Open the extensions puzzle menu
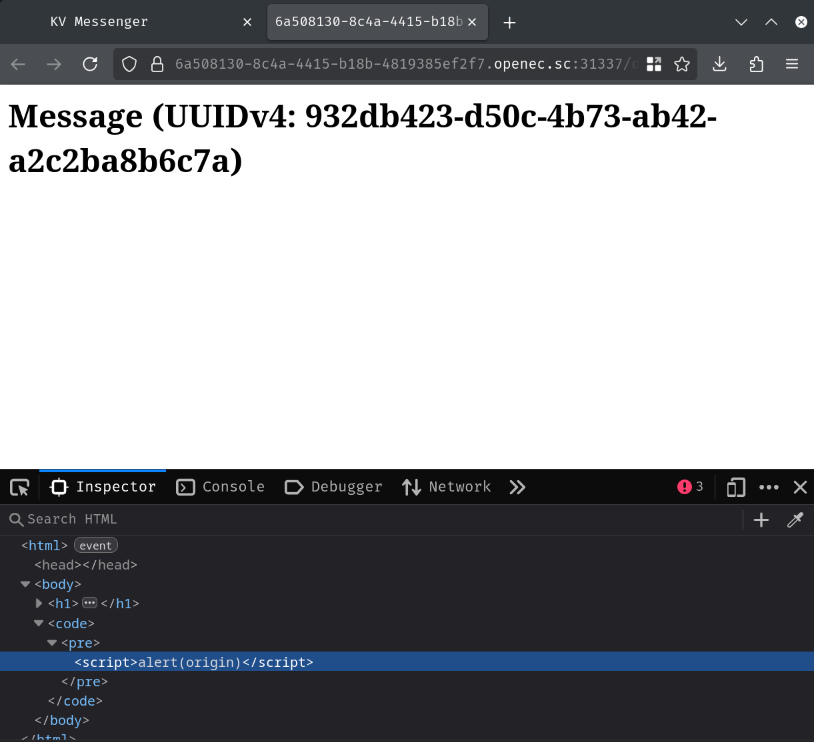Screen dimensions: 814x742 pos(756,64)
